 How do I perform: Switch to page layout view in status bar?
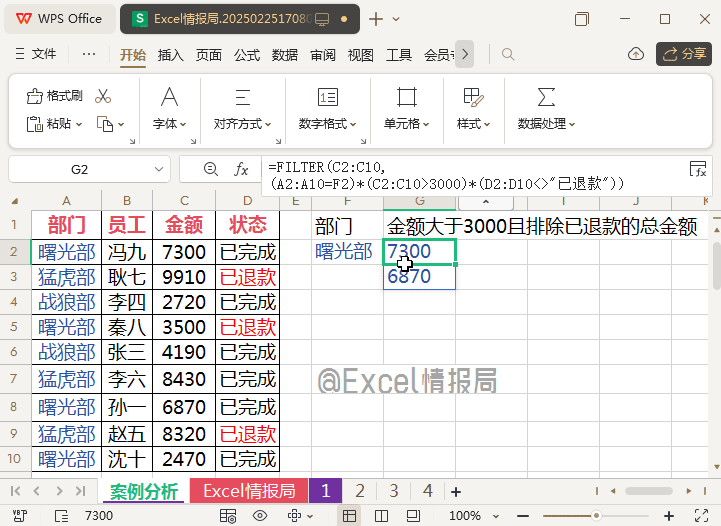click(379, 516)
